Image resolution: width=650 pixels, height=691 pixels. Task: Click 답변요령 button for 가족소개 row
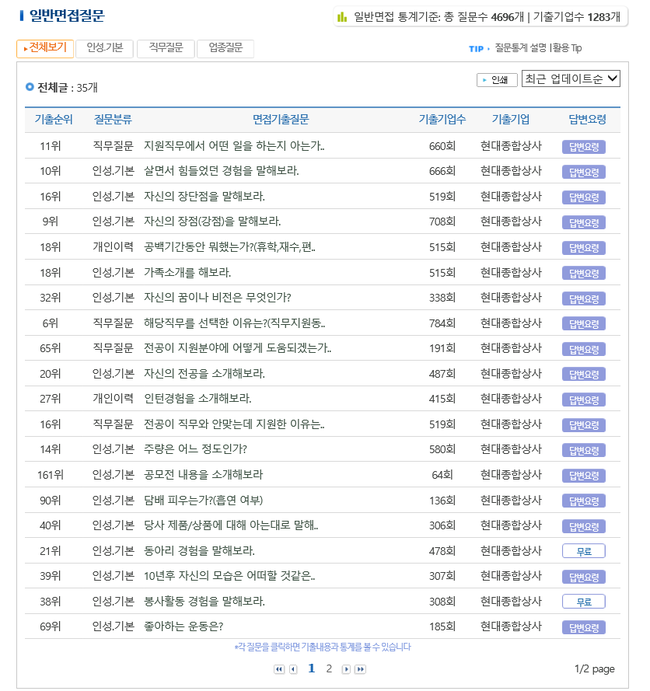tap(583, 274)
